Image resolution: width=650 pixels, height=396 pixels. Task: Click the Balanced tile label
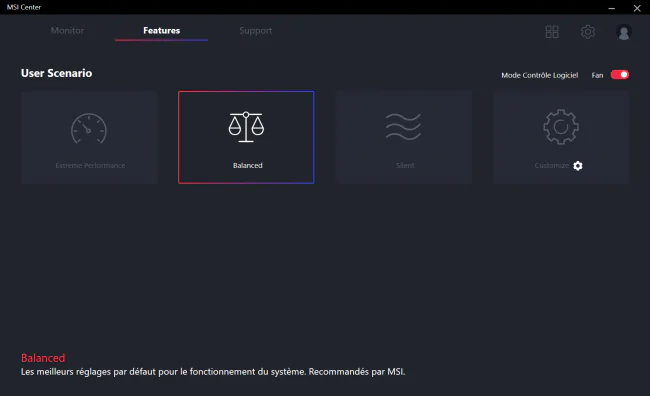point(247,165)
